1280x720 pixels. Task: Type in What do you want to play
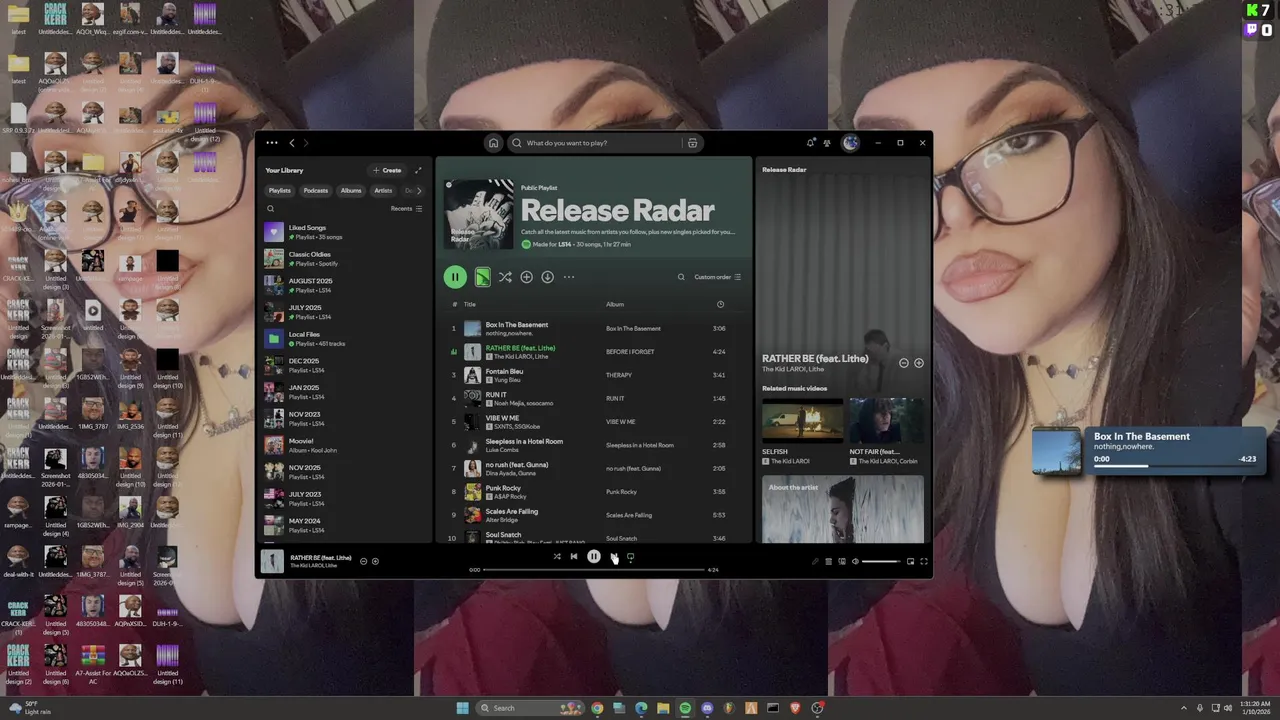tap(594, 143)
